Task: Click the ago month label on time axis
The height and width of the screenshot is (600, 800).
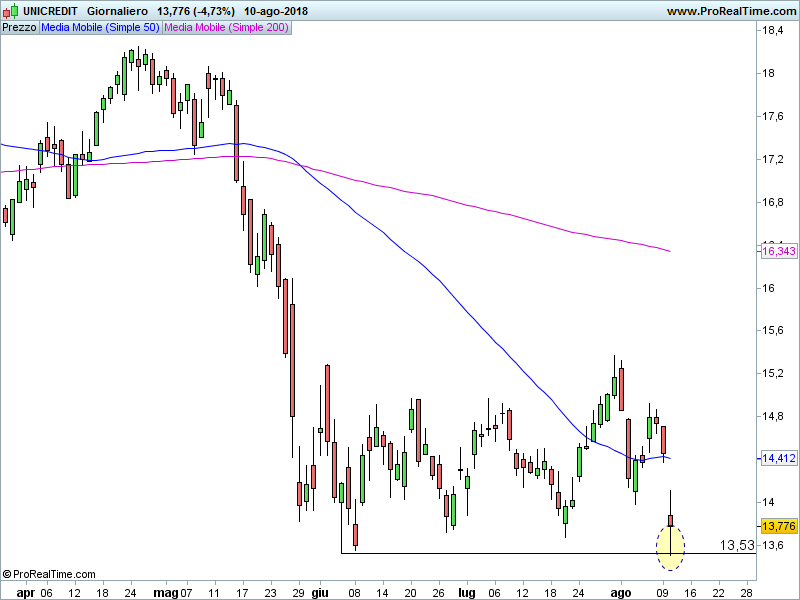Action: click(621, 593)
